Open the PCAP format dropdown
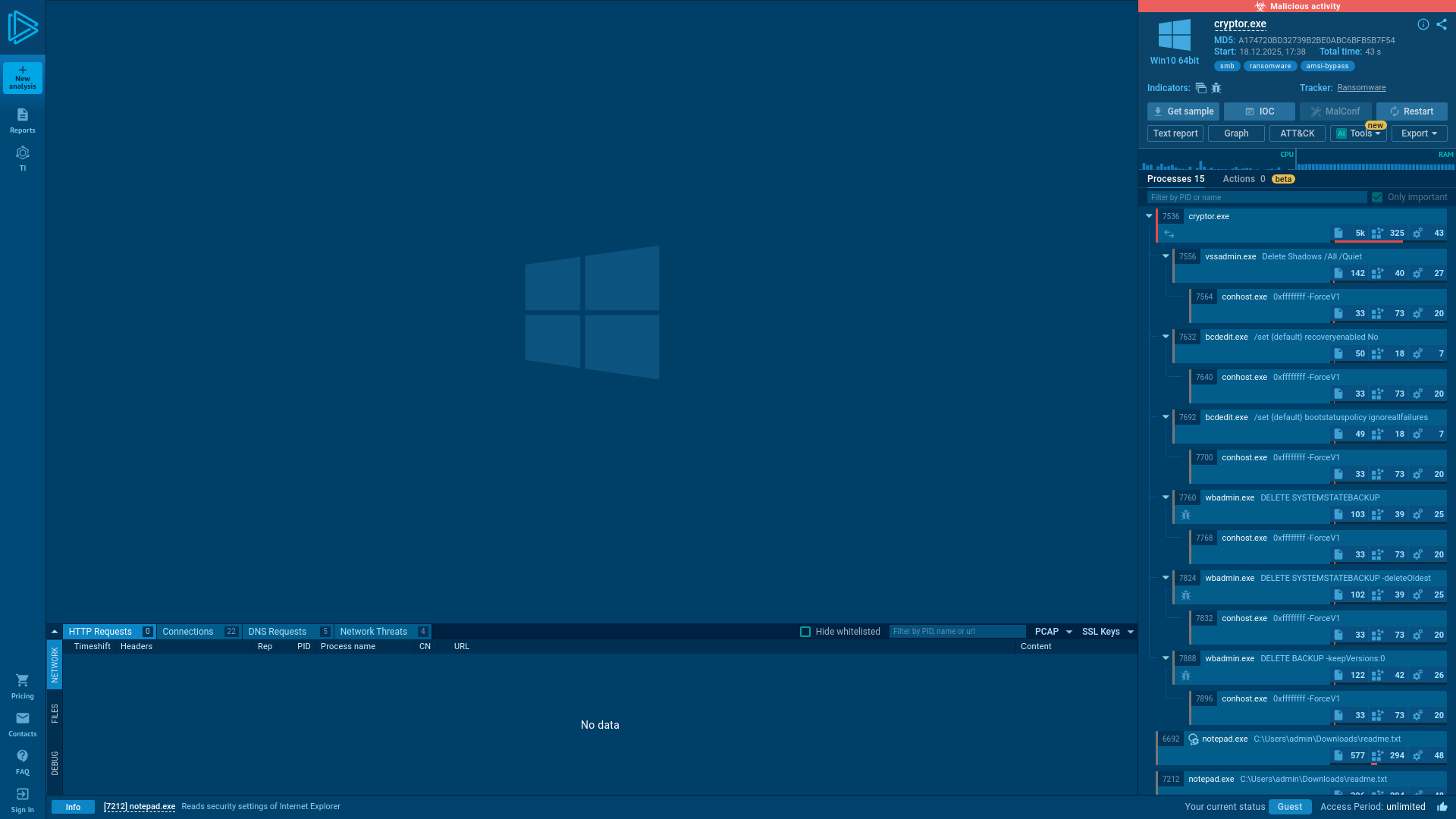Image resolution: width=1456 pixels, height=819 pixels. coord(1054,631)
